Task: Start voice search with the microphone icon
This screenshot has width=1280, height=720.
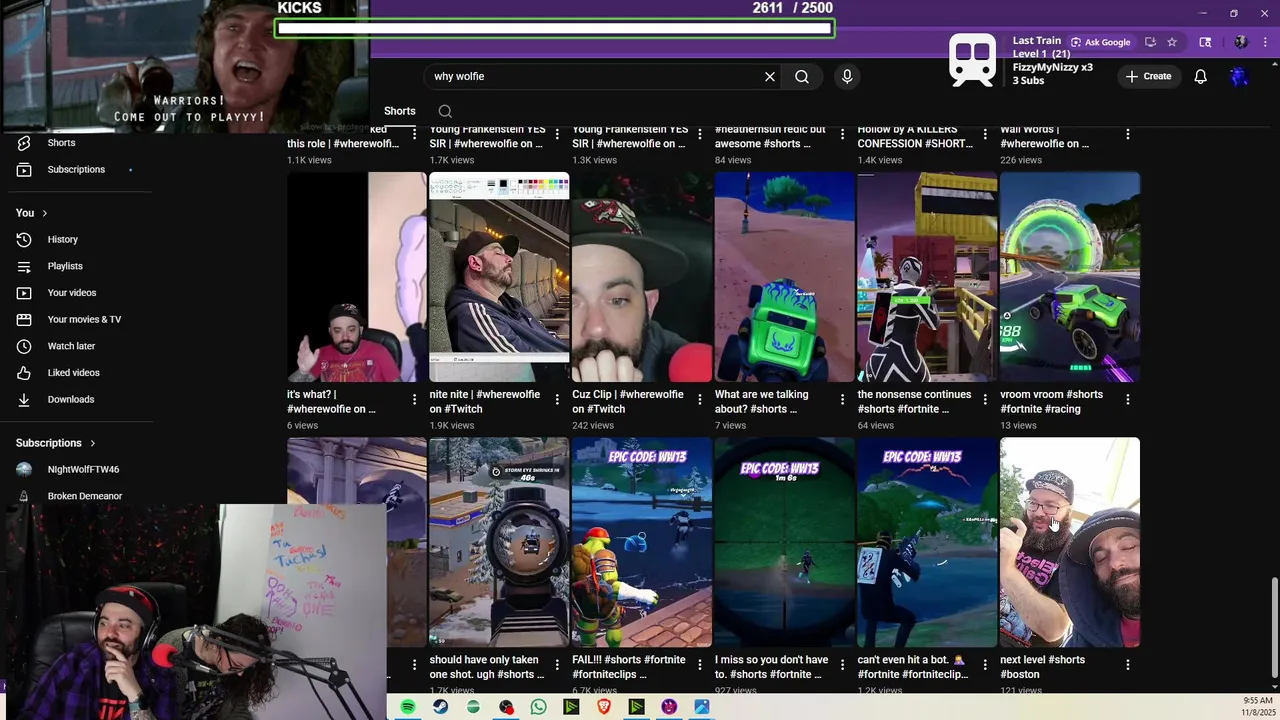Action: tap(847, 77)
